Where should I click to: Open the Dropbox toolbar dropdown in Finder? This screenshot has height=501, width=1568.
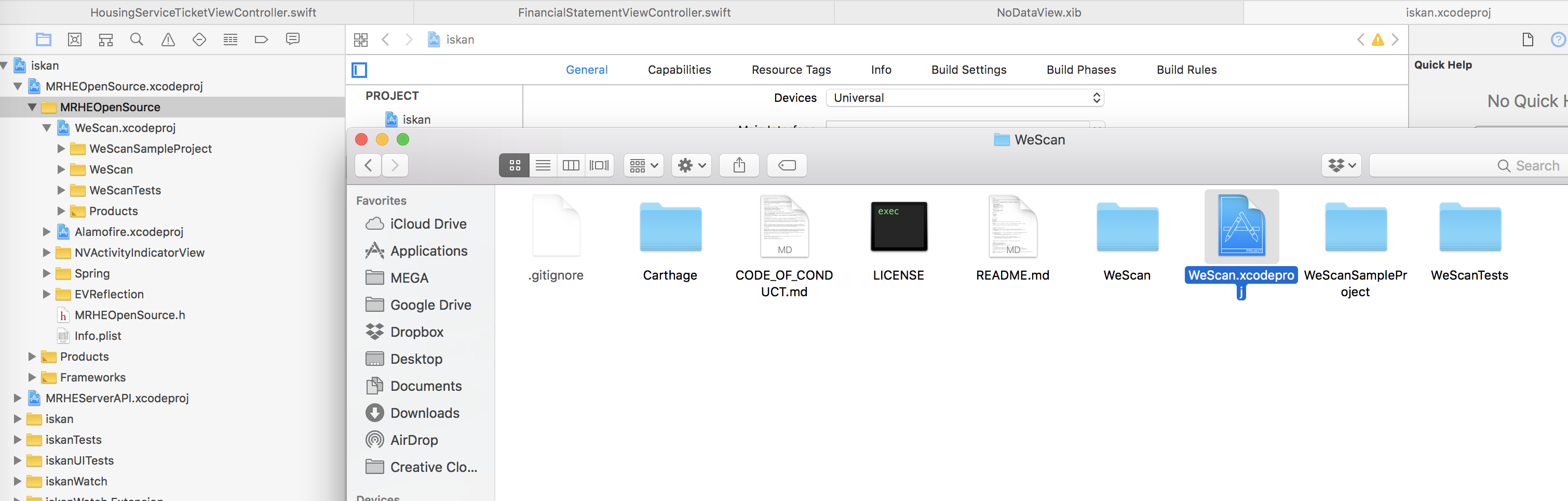(1342, 165)
